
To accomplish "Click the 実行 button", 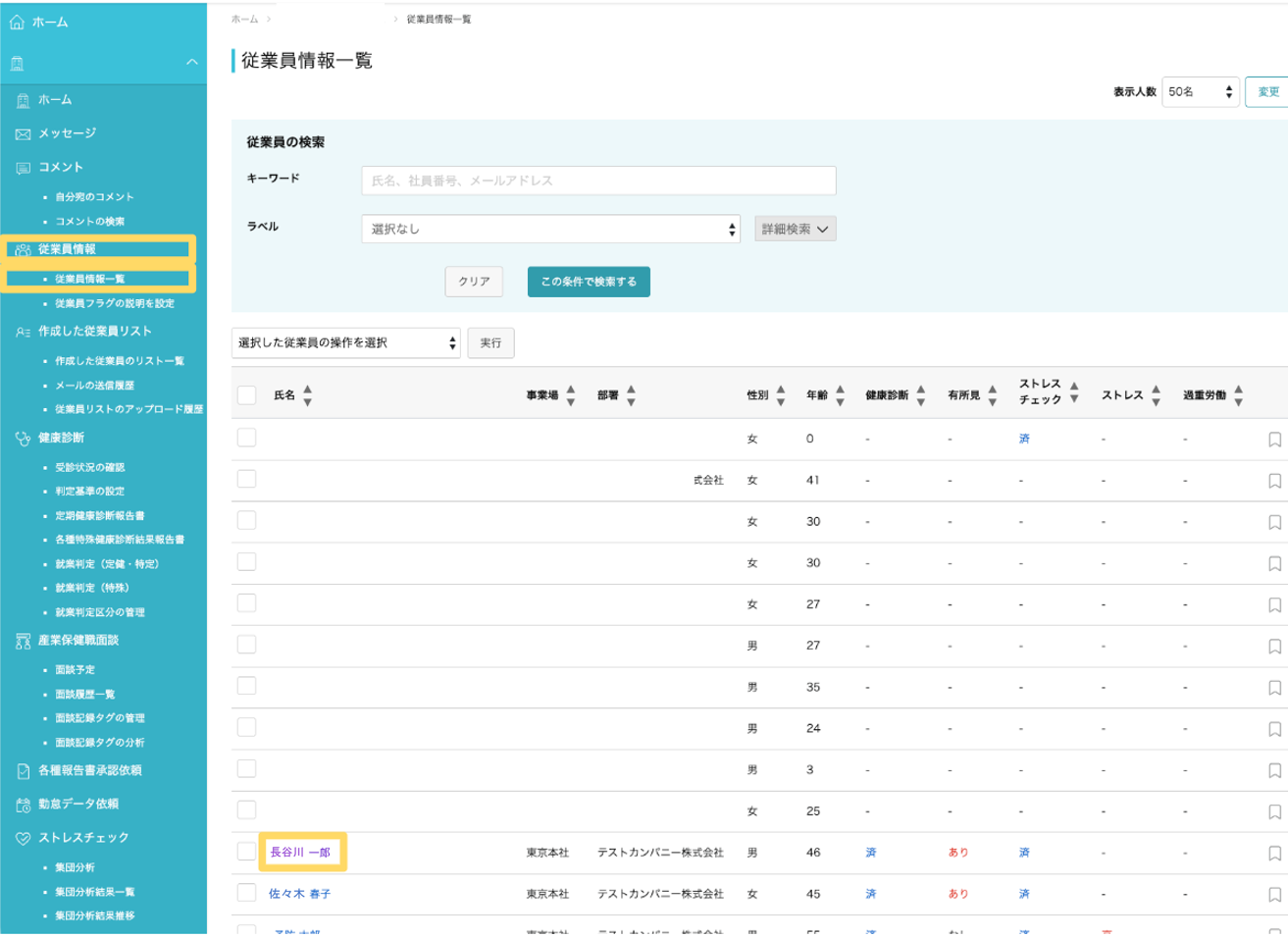I will 490,342.
